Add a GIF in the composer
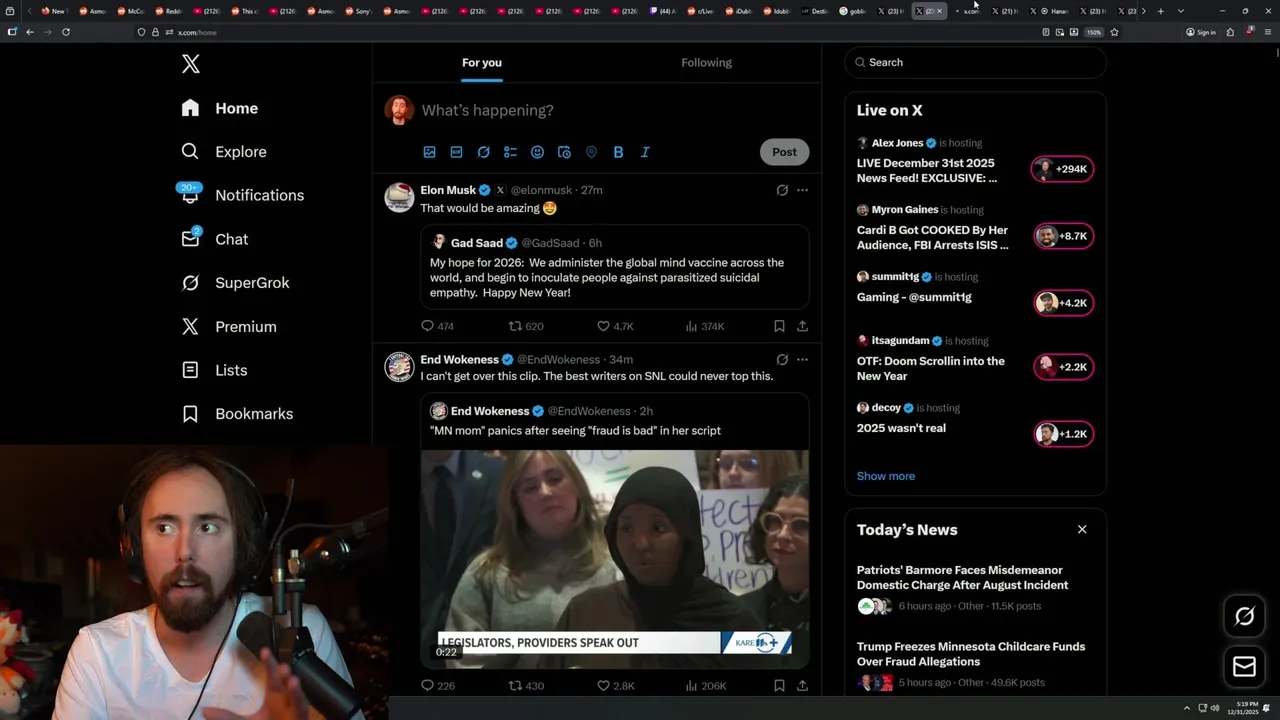The width and height of the screenshot is (1280, 720). tap(456, 152)
